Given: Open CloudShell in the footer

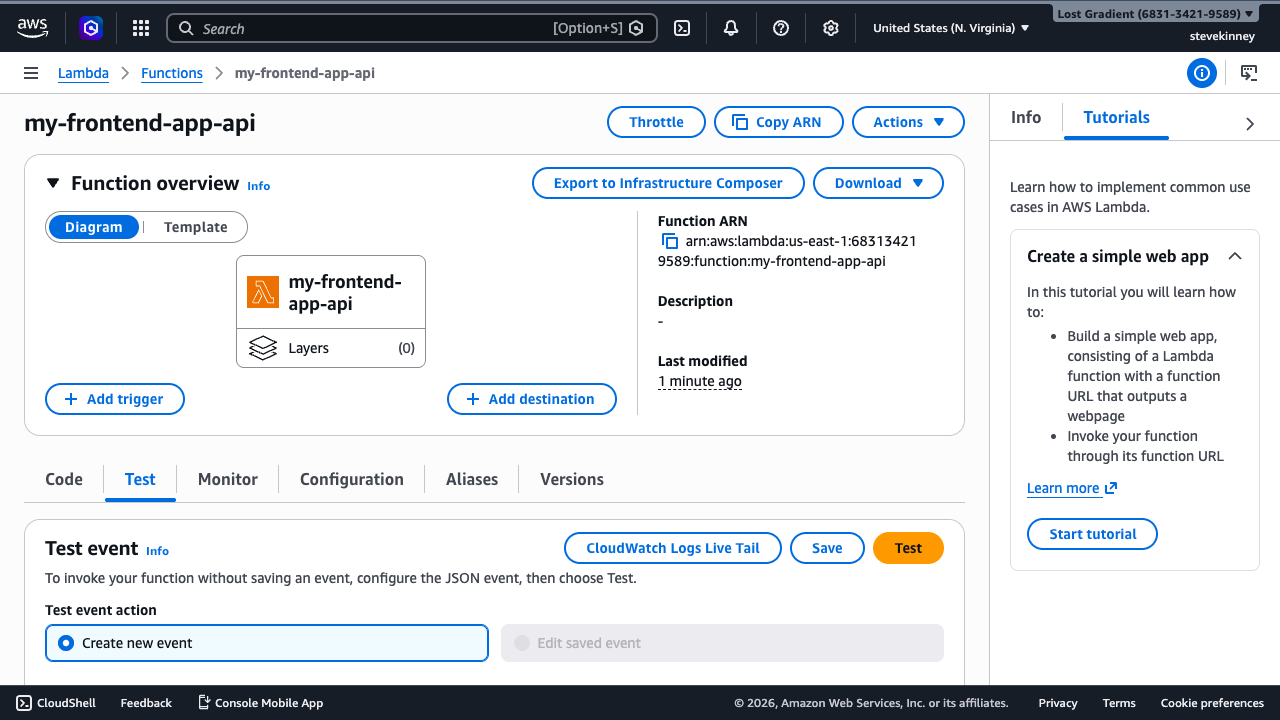Looking at the screenshot, I should [56, 703].
